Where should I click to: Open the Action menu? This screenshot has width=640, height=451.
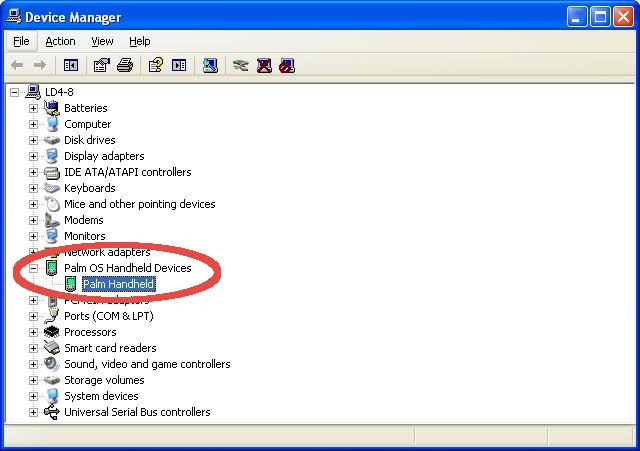click(60, 41)
